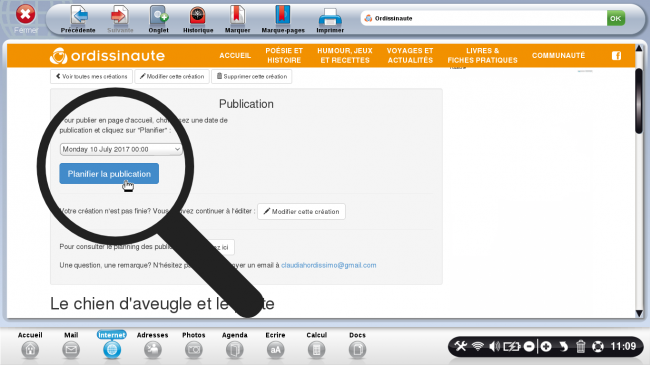Viewport: 650px width, 365px height.
Task: Click the 11:09 clock
Action: pyautogui.click(x=623, y=346)
